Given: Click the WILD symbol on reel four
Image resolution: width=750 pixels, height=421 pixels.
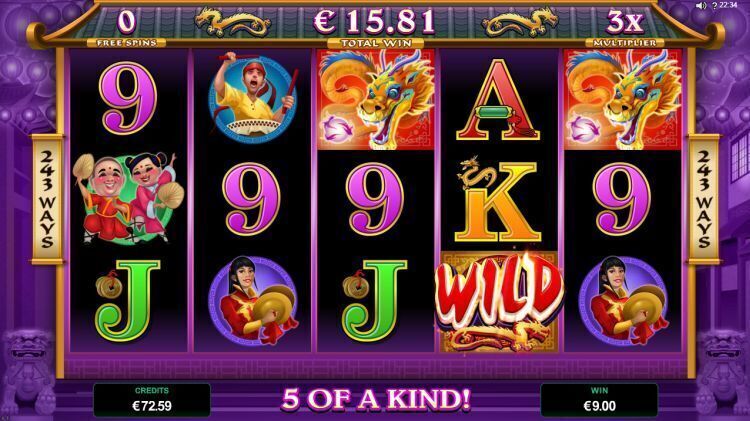Looking at the screenshot, I should pyautogui.click(x=499, y=302).
